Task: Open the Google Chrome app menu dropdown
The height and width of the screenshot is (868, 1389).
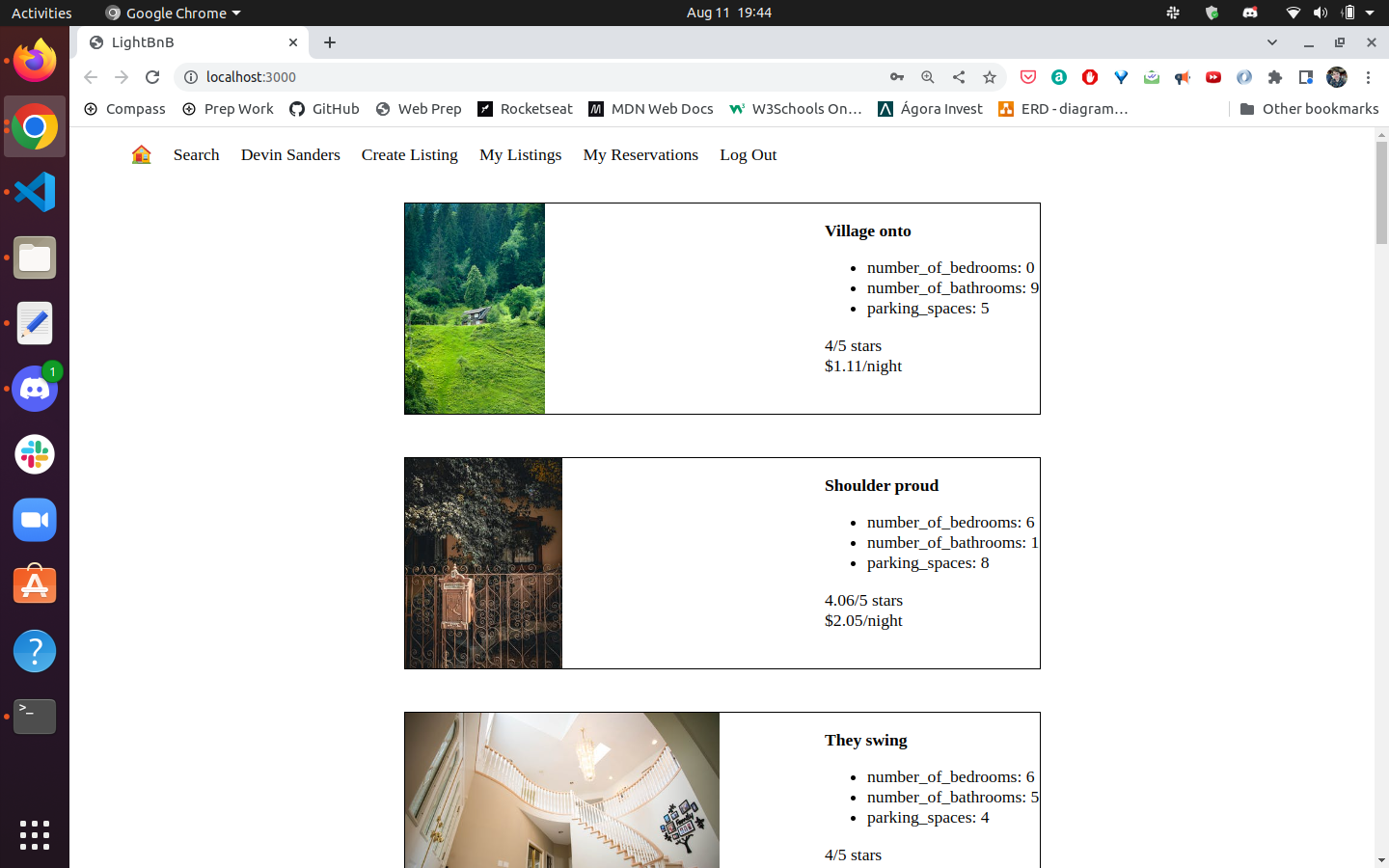Action: click(x=174, y=13)
